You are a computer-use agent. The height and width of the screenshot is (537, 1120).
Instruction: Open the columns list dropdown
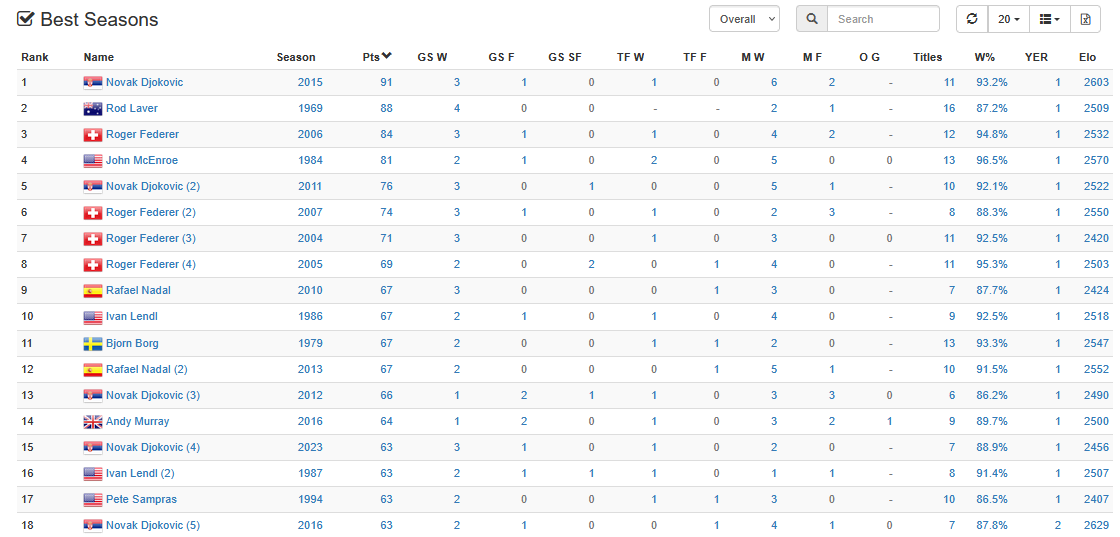pos(1050,19)
